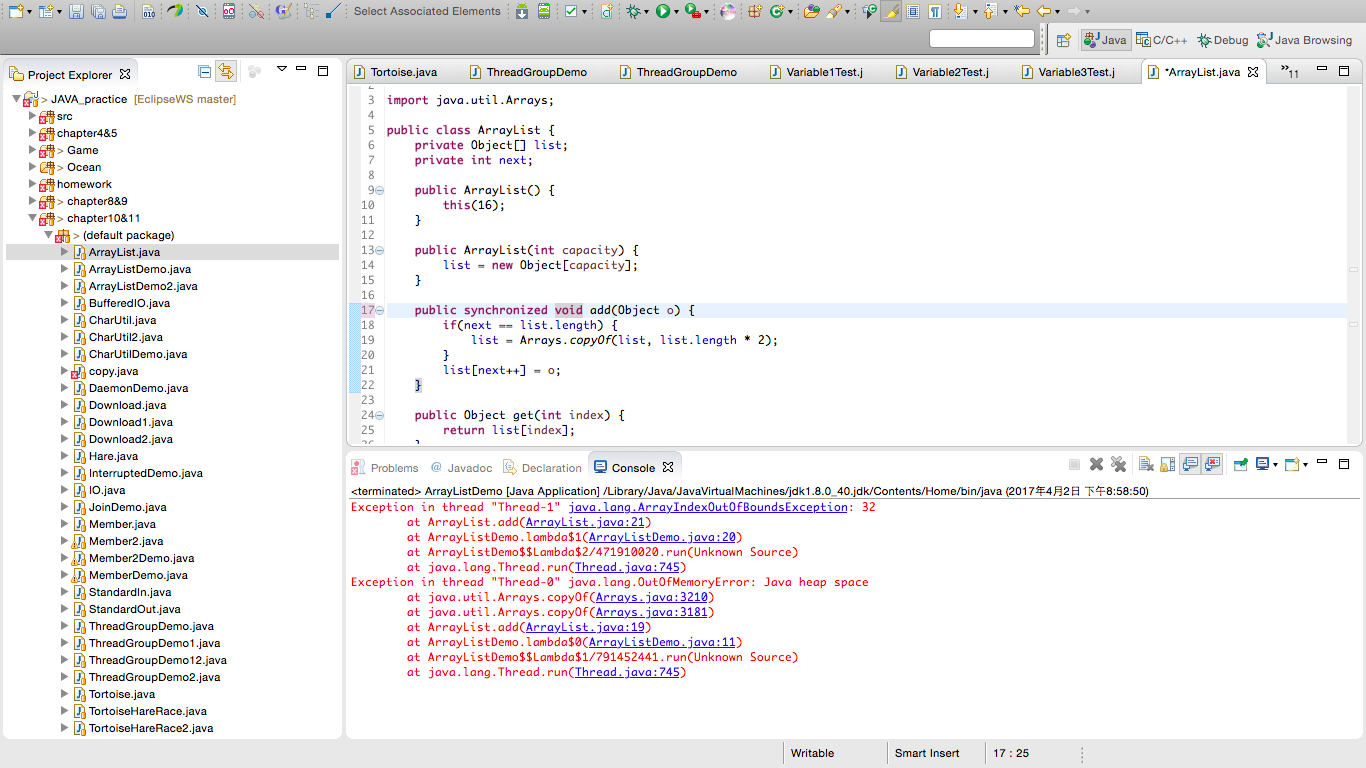Toggle Link with Editor in Project Explorer

[227, 72]
